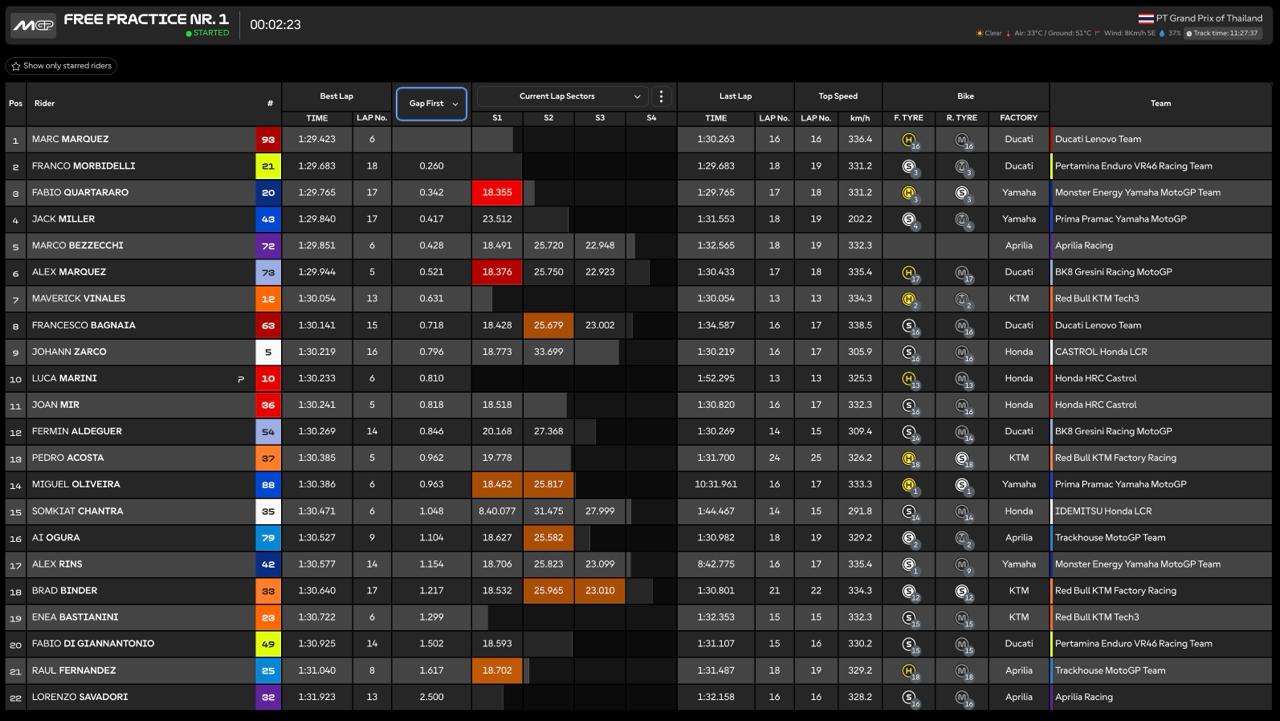Open the Gap First dropdown

click(x=432, y=103)
